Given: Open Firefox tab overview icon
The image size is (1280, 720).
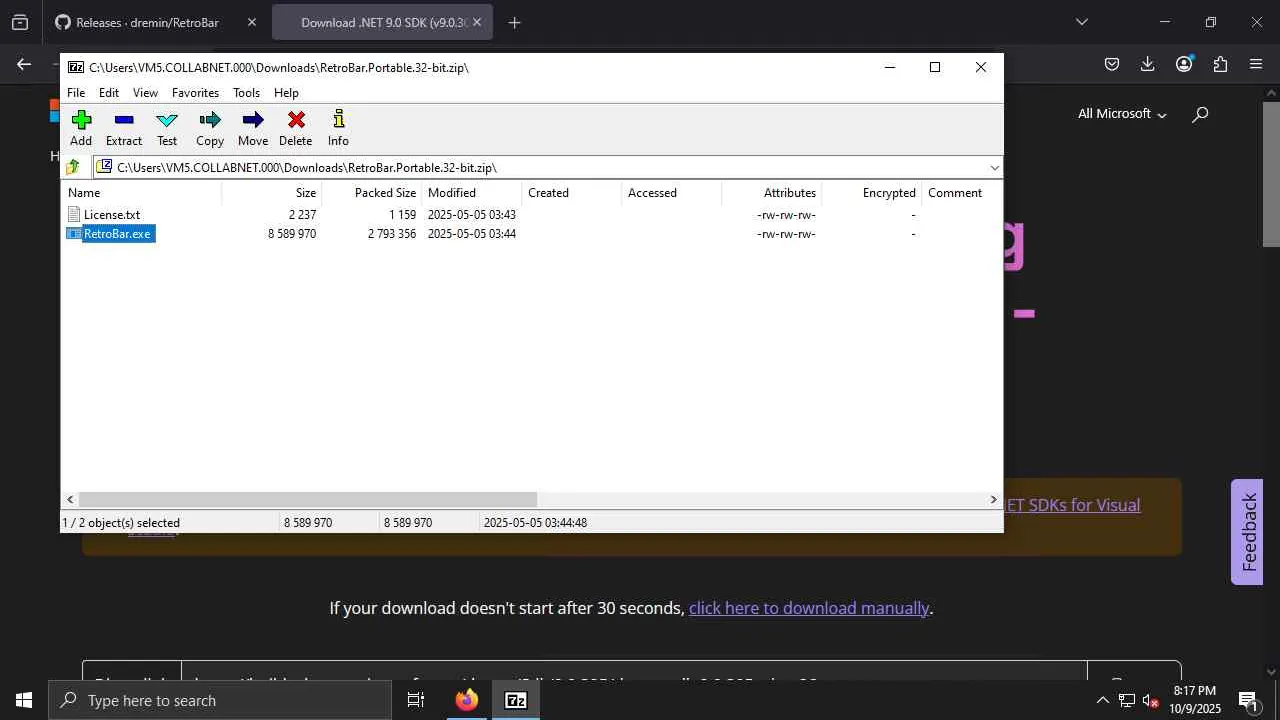Looking at the screenshot, I should click(20, 22).
